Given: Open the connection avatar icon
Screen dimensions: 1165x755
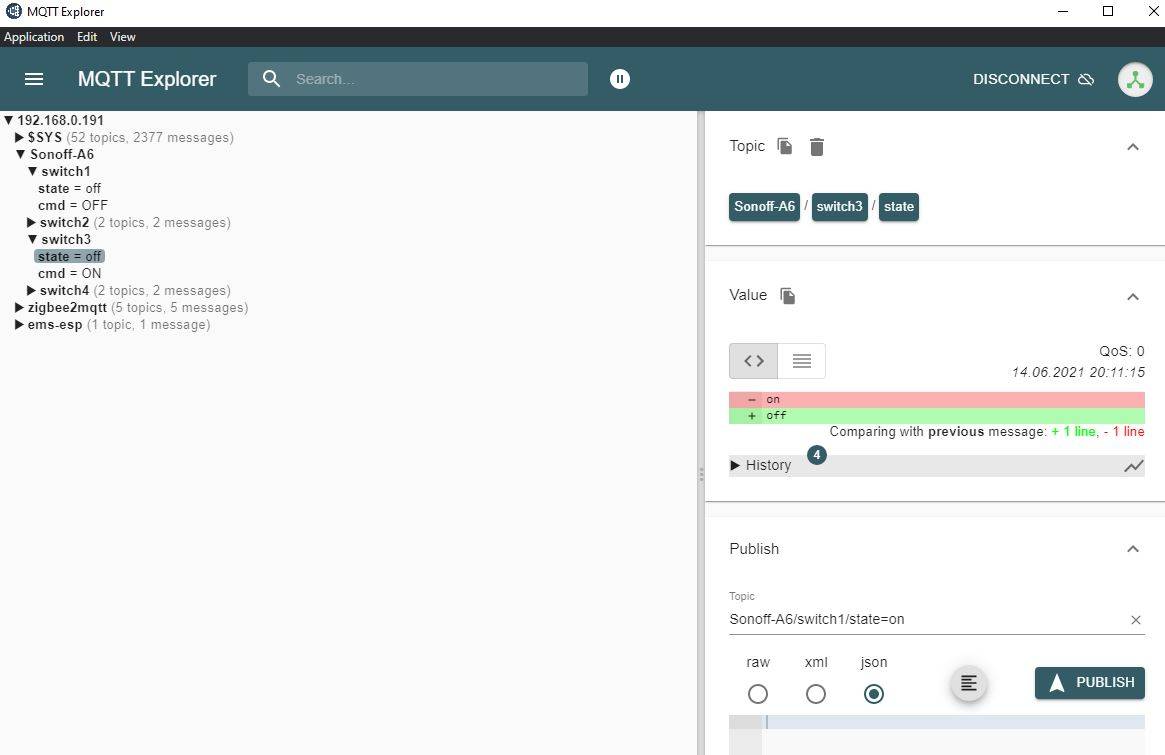Looking at the screenshot, I should (x=1135, y=79).
